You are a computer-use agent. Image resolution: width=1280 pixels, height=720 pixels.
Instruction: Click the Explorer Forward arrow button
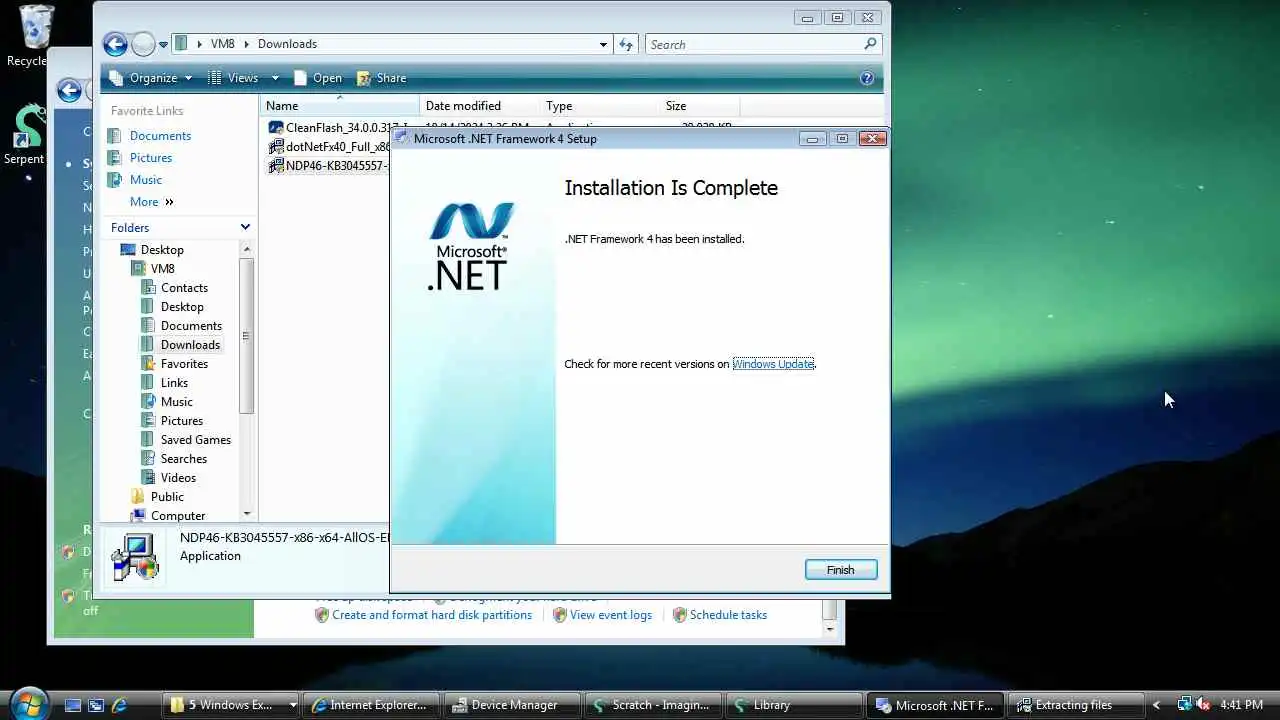click(143, 44)
